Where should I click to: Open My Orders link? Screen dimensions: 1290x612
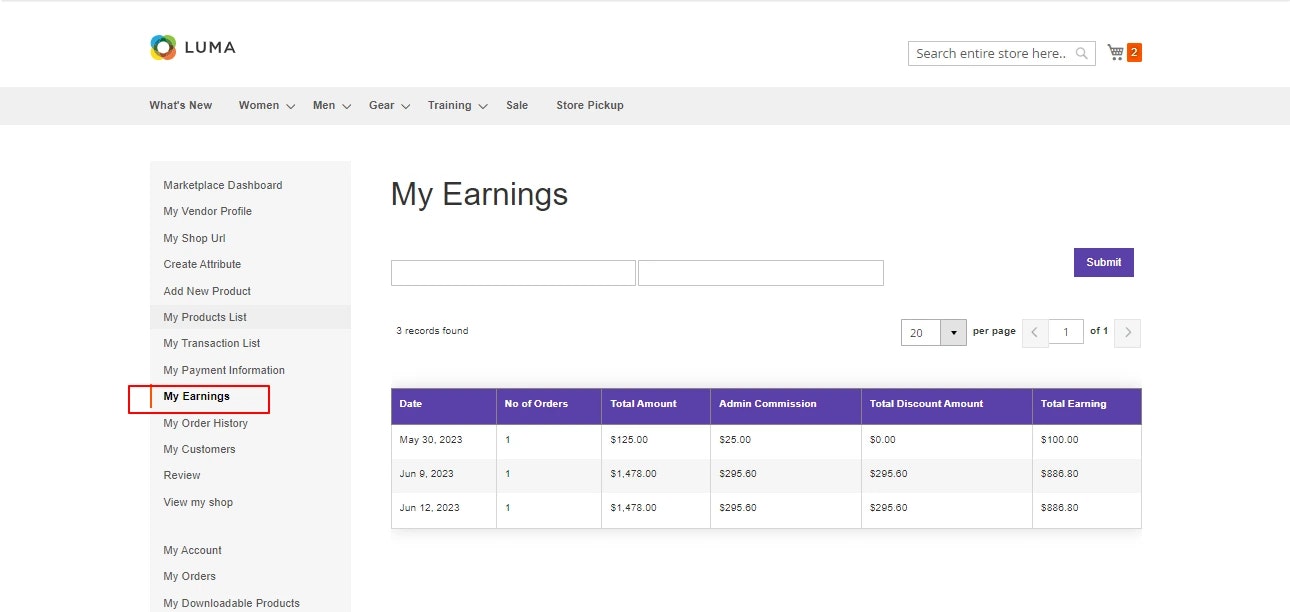(x=190, y=576)
